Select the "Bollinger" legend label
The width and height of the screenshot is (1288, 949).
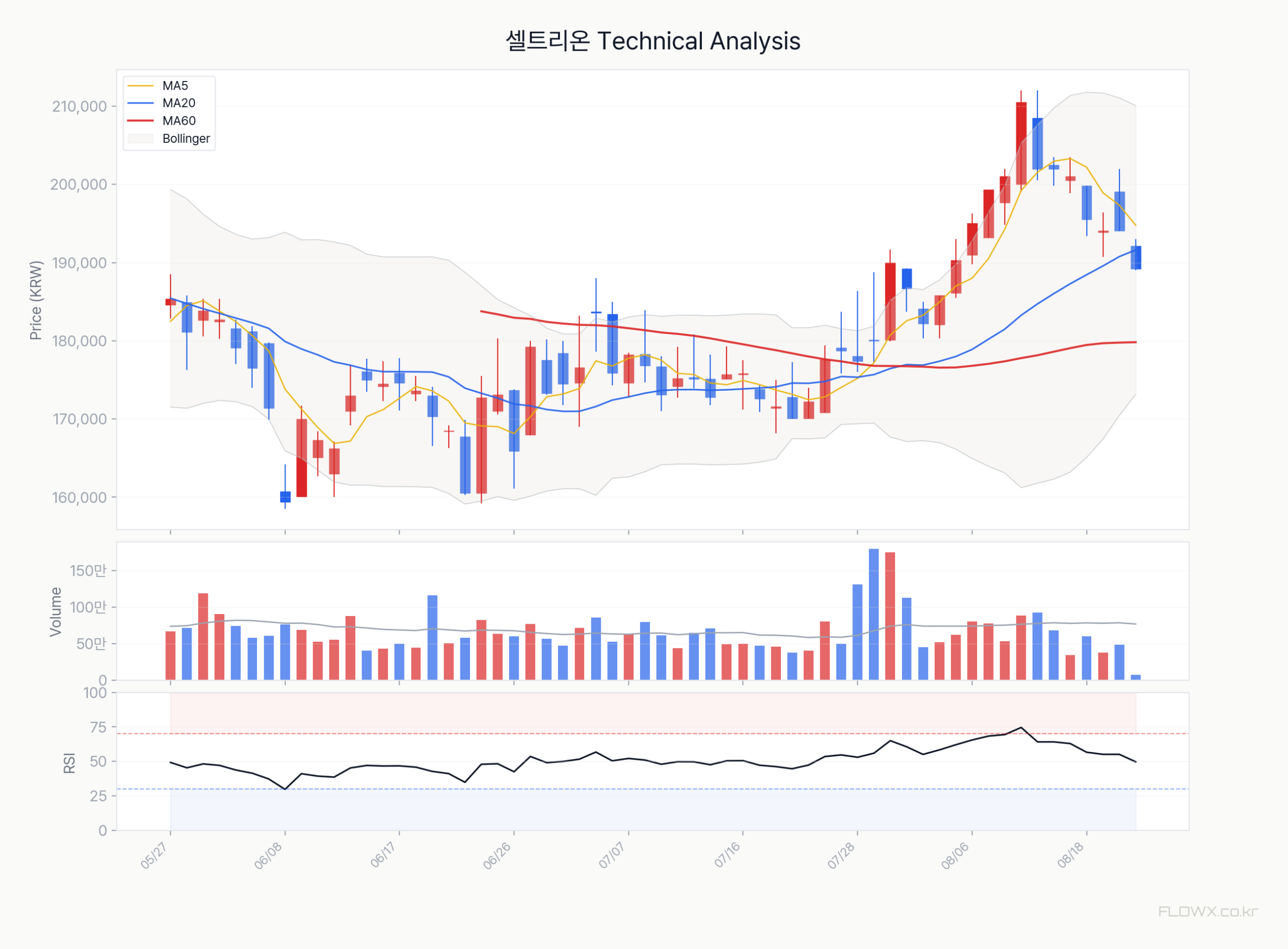[186, 138]
